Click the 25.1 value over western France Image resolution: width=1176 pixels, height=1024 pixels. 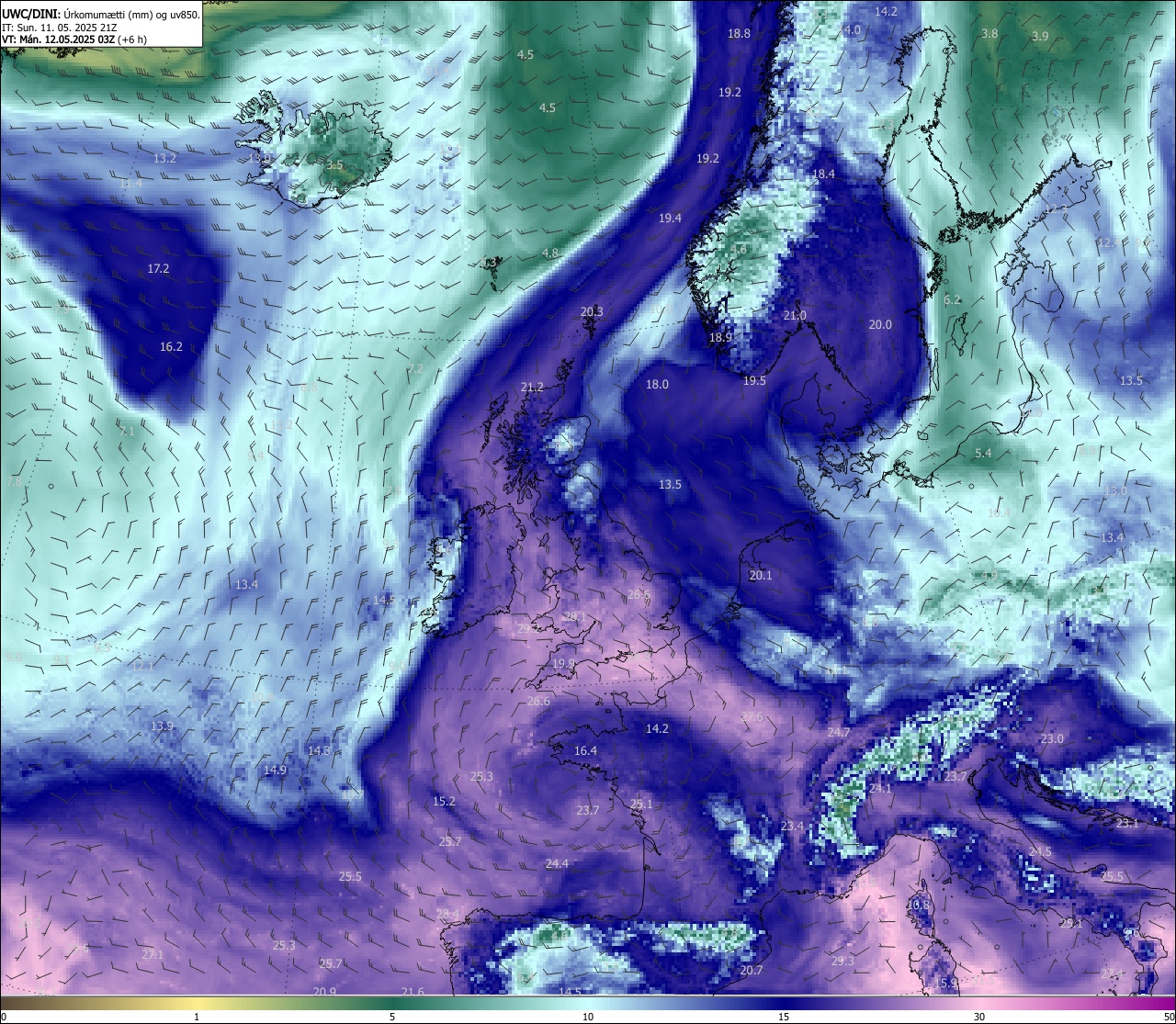(x=641, y=805)
